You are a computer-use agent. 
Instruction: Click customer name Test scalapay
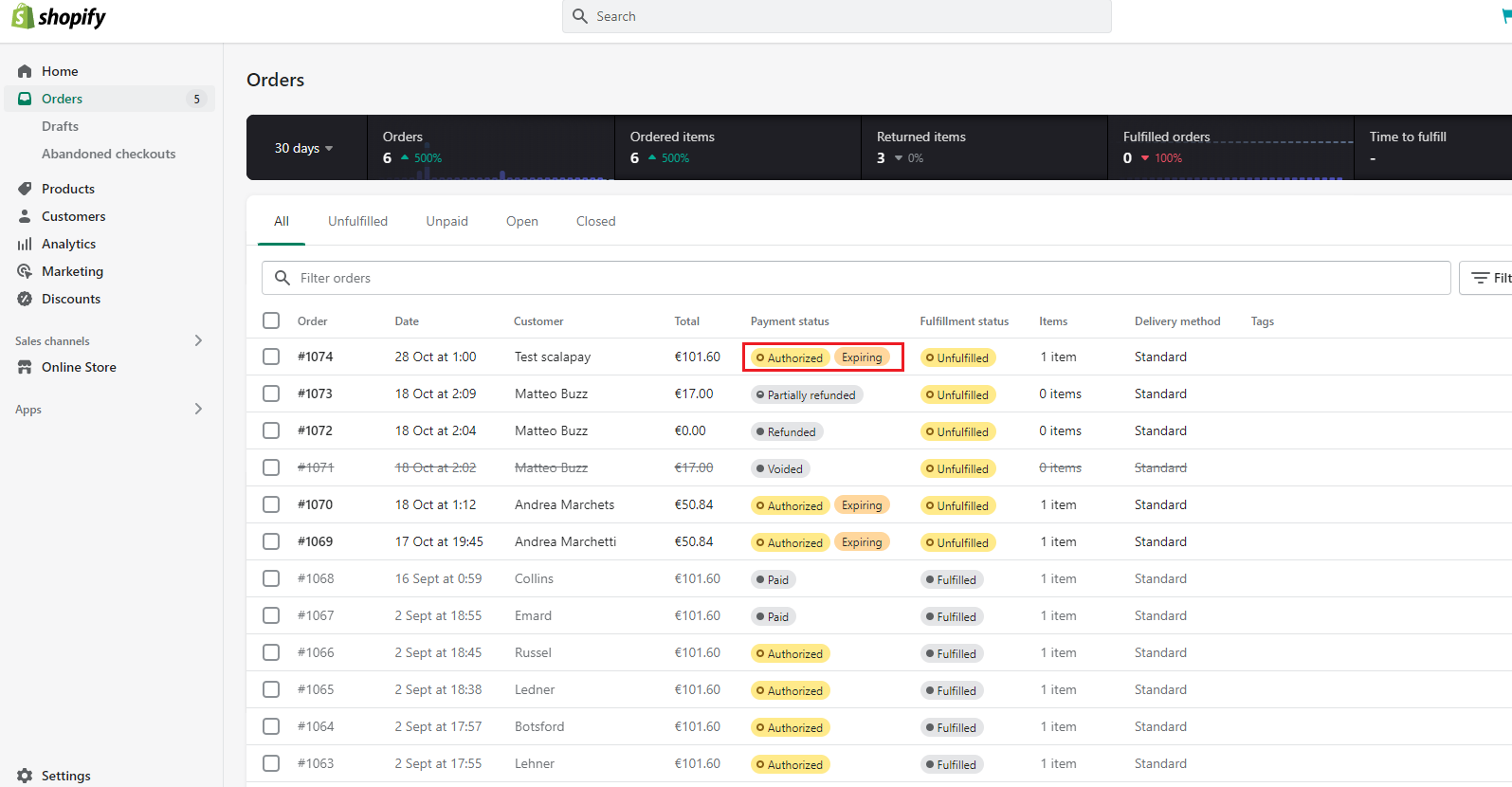(x=553, y=357)
